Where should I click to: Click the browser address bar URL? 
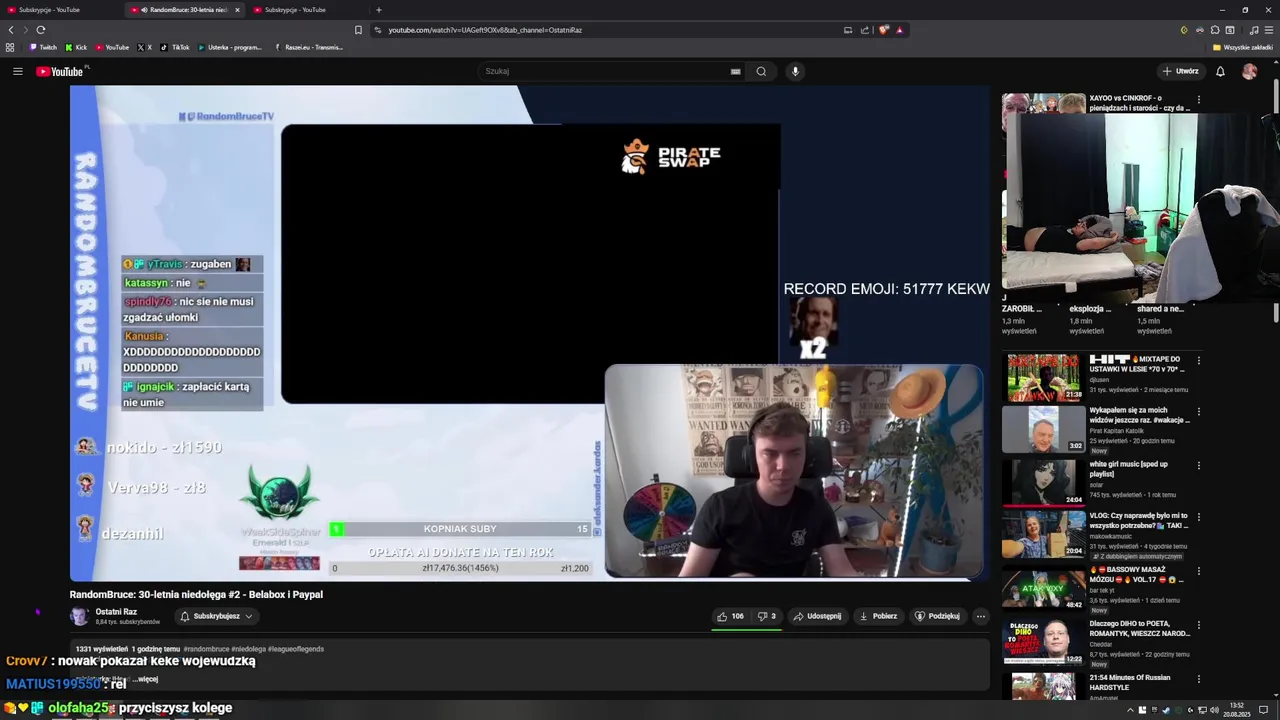point(485,30)
